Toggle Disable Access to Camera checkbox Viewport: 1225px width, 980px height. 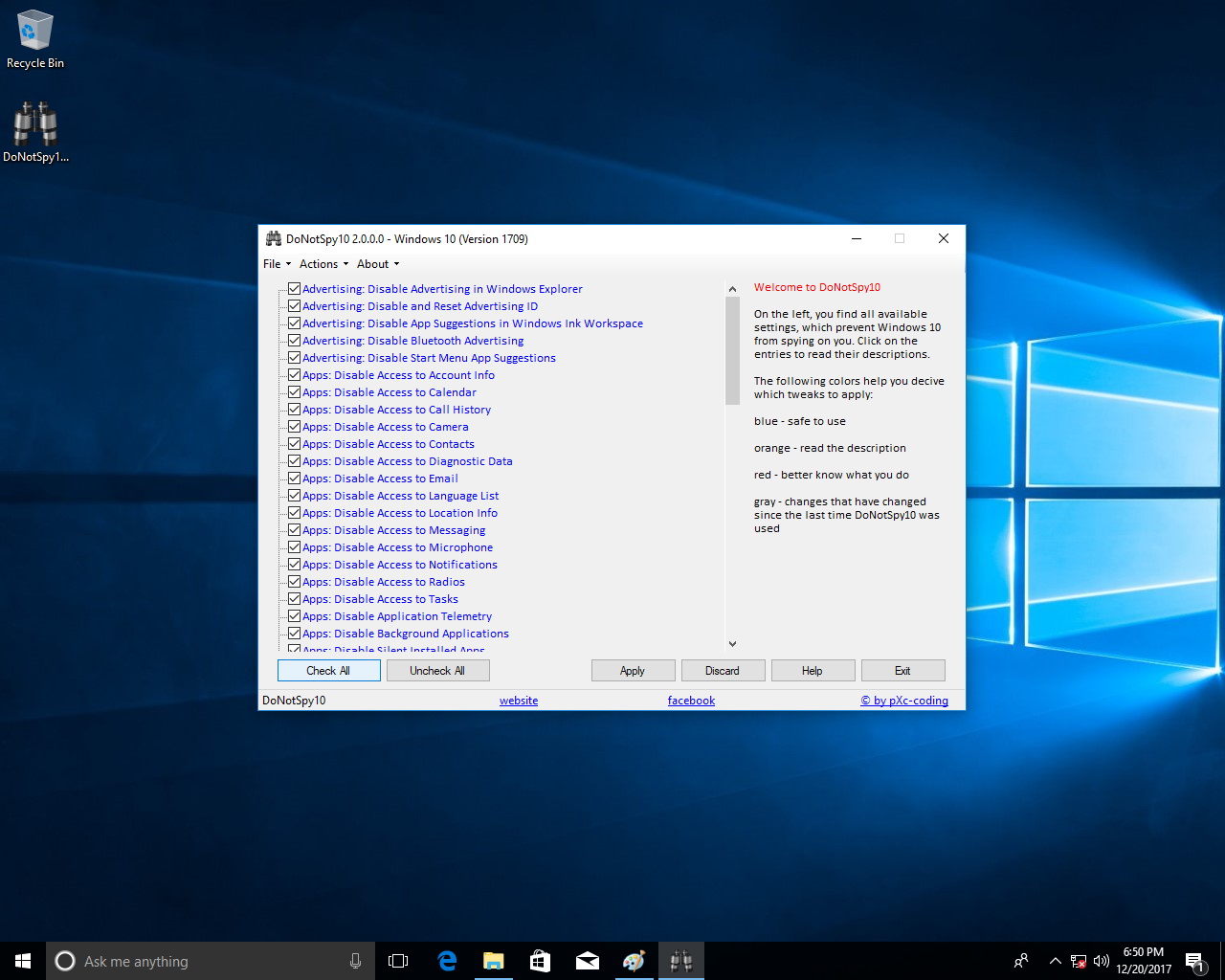295,427
